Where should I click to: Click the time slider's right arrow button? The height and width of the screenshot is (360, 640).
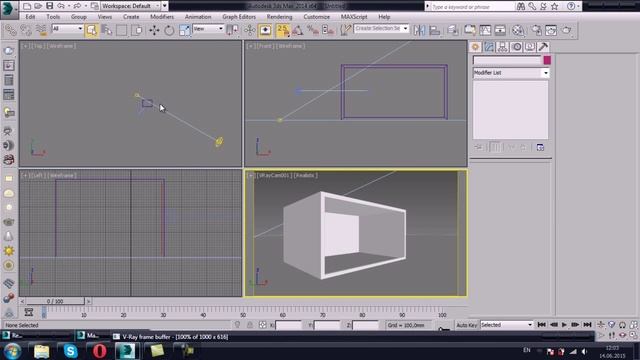coord(89,301)
